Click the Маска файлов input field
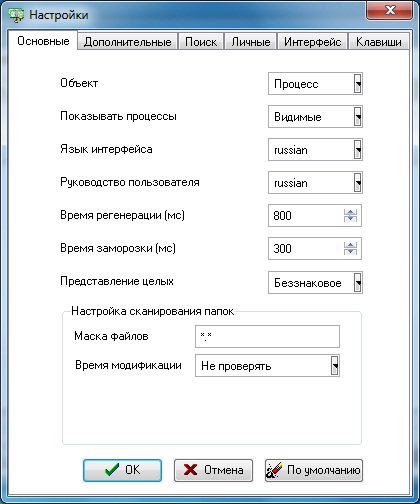The width and height of the screenshot is (420, 504). tap(267, 336)
